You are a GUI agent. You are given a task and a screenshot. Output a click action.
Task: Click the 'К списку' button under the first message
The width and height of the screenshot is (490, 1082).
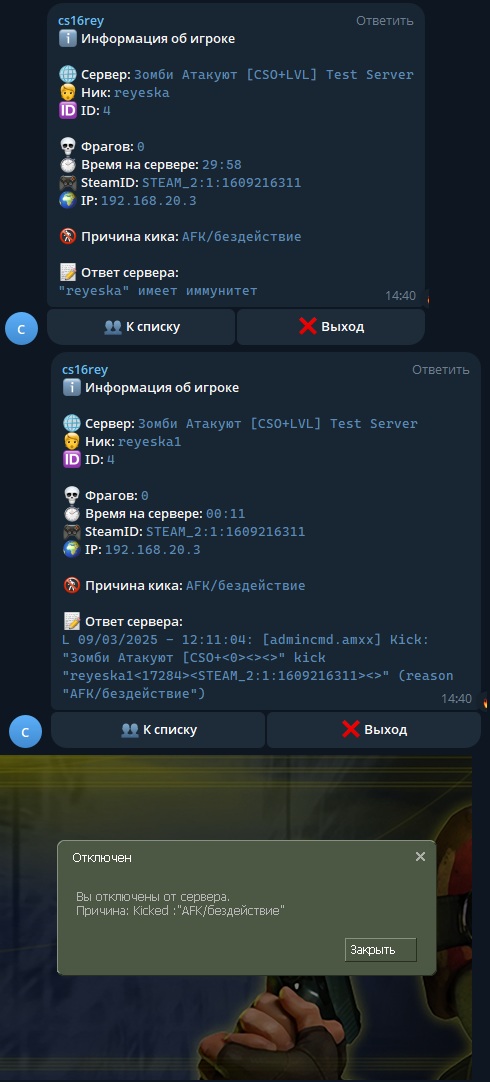point(141,326)
